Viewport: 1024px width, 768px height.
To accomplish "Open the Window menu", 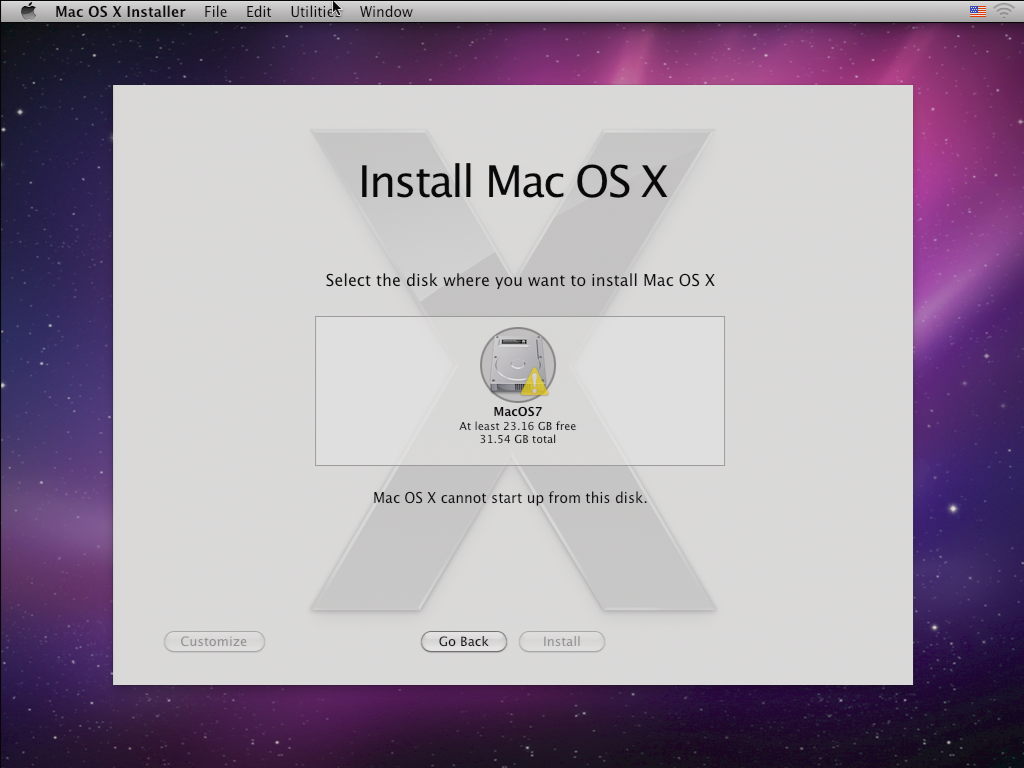I will (386, 12).
